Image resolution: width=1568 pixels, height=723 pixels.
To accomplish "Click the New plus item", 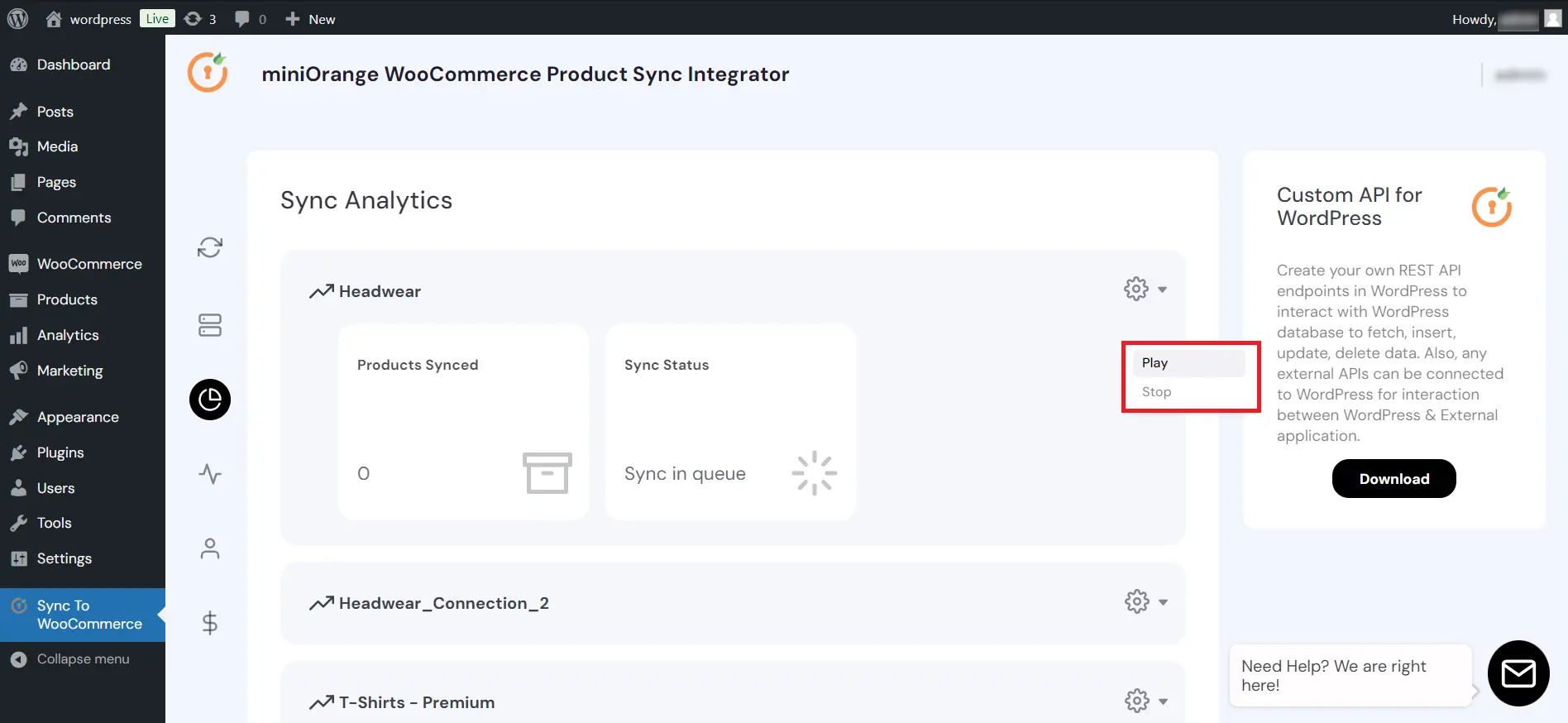I will (x=310, y=18).
